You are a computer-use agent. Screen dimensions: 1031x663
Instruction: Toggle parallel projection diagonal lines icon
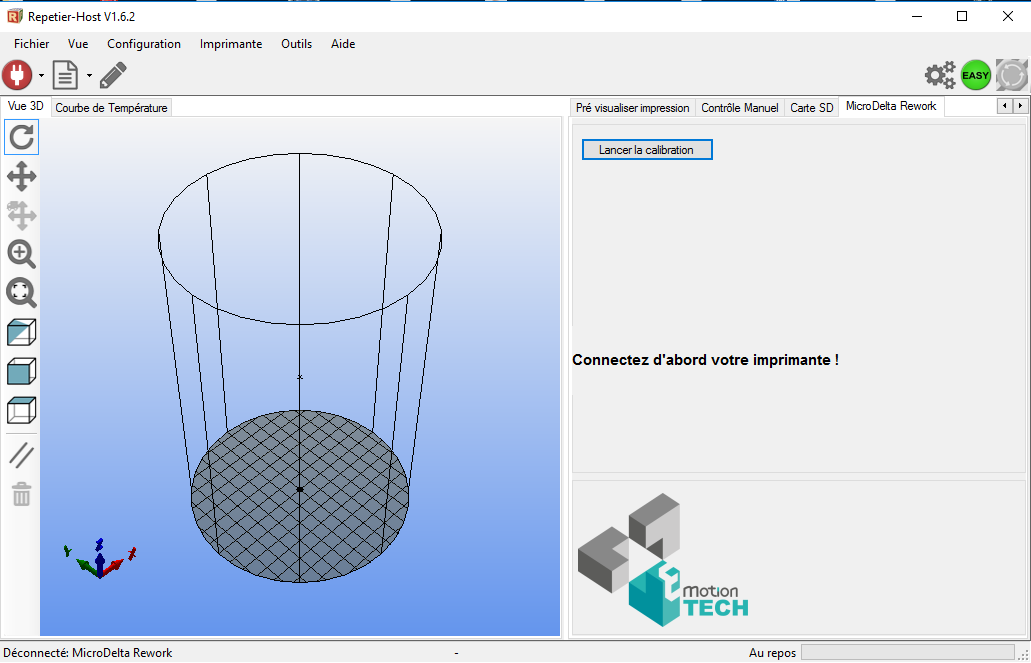point(22,455)
